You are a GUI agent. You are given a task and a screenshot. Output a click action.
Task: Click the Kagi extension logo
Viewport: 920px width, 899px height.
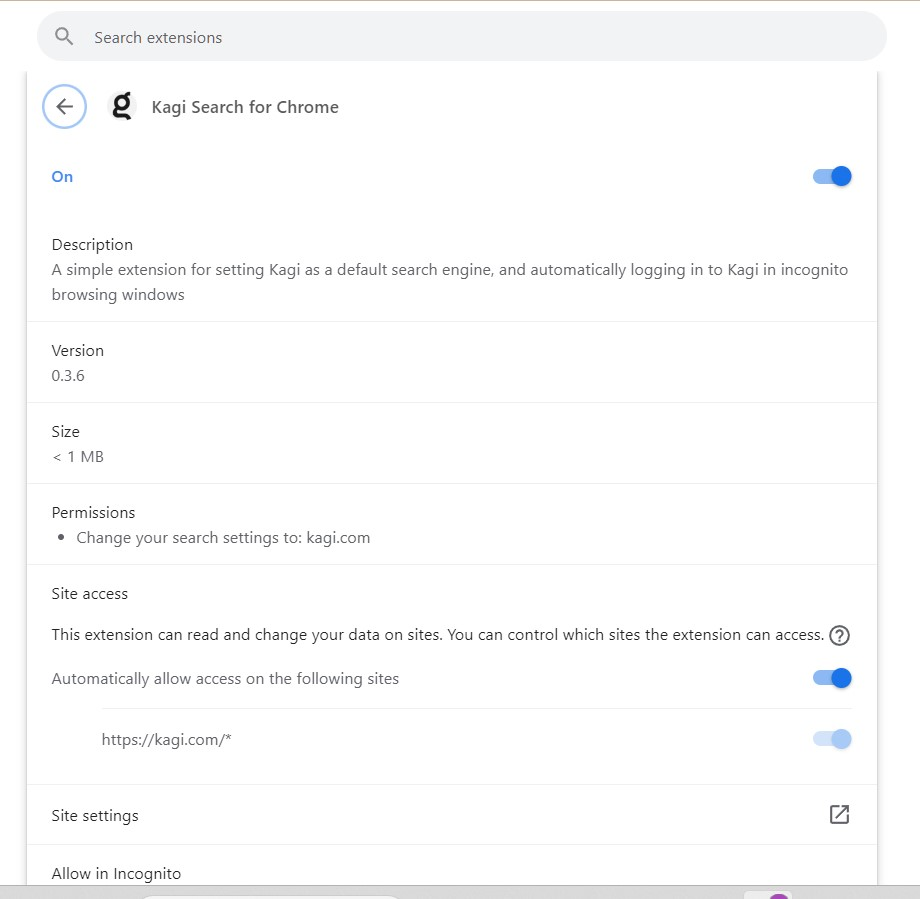click(x=122, y=107)
